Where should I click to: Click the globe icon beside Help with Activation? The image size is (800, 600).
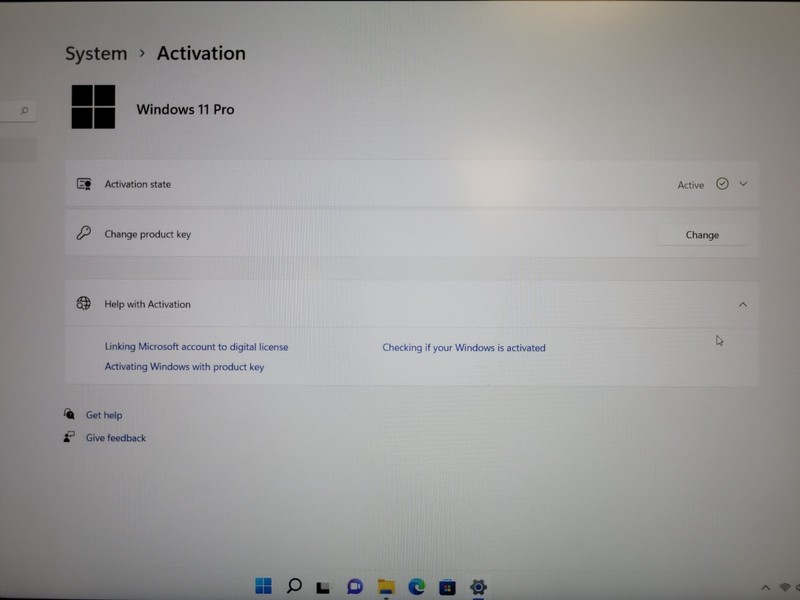pyautogui.click(x=84, y=304)
